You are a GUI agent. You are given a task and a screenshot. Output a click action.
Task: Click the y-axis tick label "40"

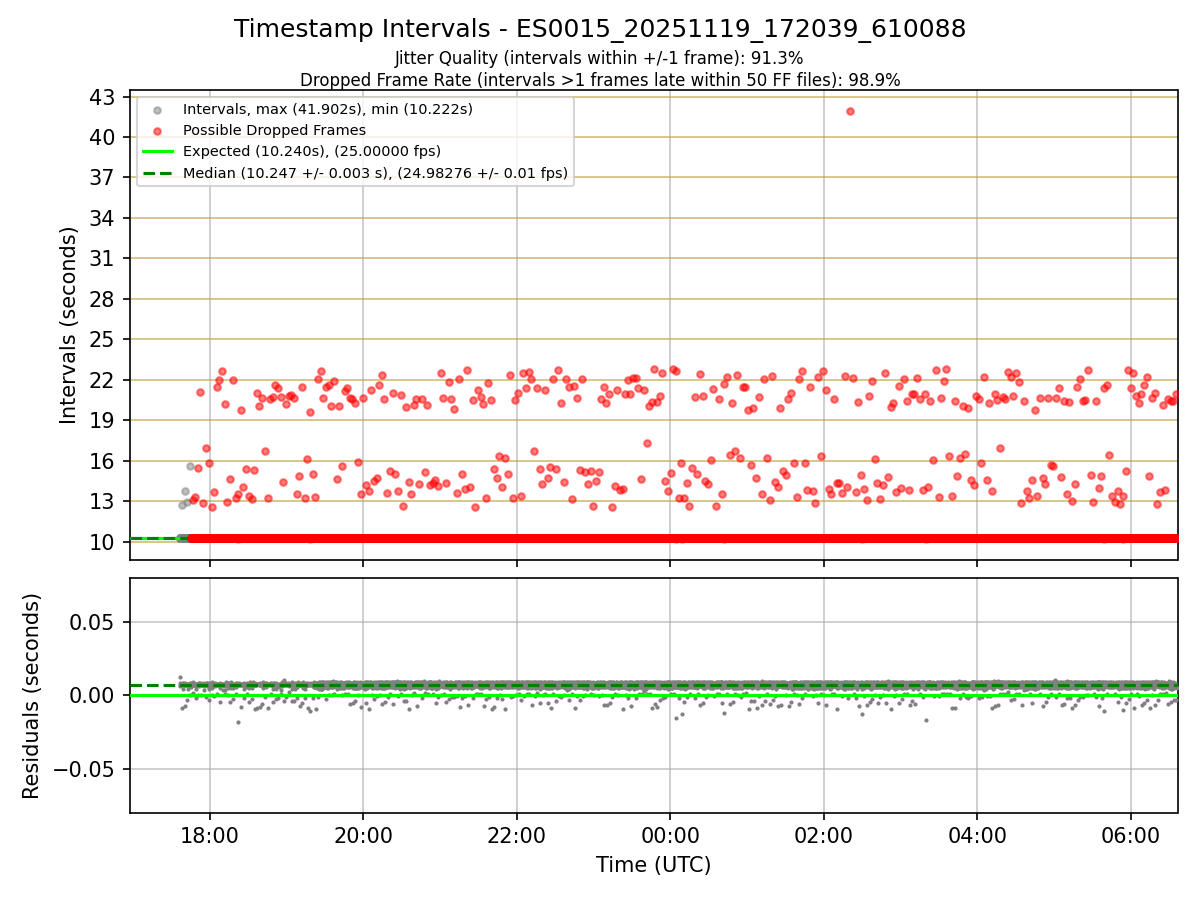click(x=104, y=137)
